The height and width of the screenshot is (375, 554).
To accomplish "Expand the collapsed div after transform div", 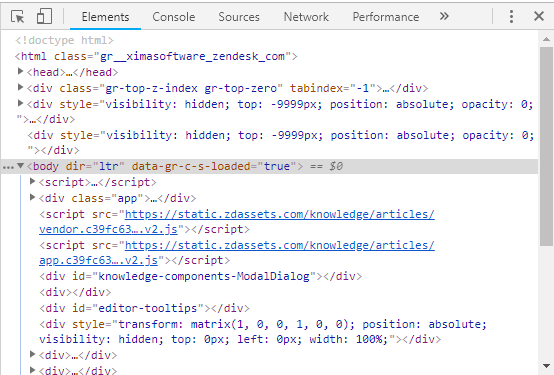I will [33, 354].
